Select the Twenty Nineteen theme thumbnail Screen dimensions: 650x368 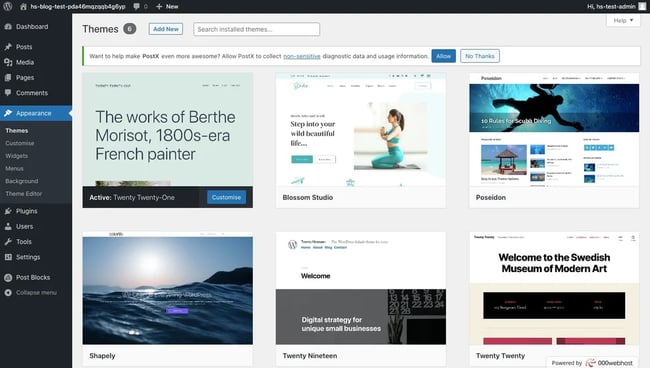click(x=361, y=288)
